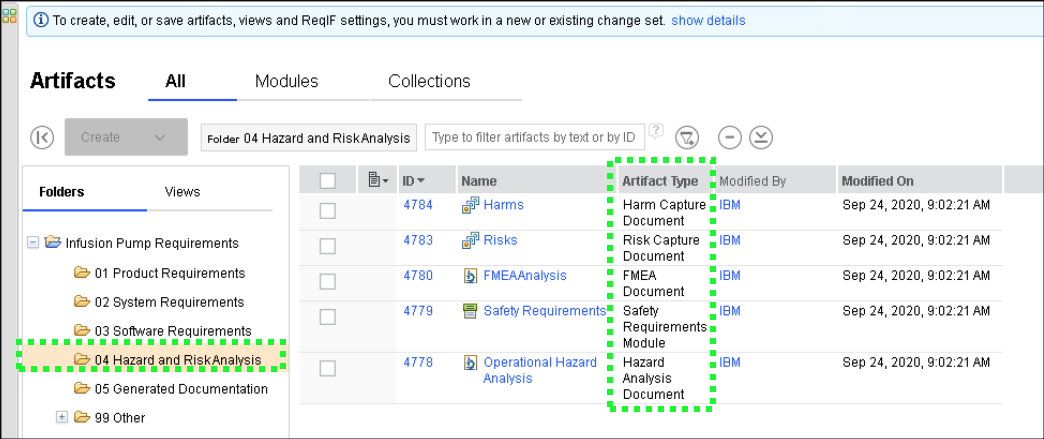Viewport: 1044px width, 439px height.
Task: Click the circled down-chevron icon
Action: click(761, 138)
